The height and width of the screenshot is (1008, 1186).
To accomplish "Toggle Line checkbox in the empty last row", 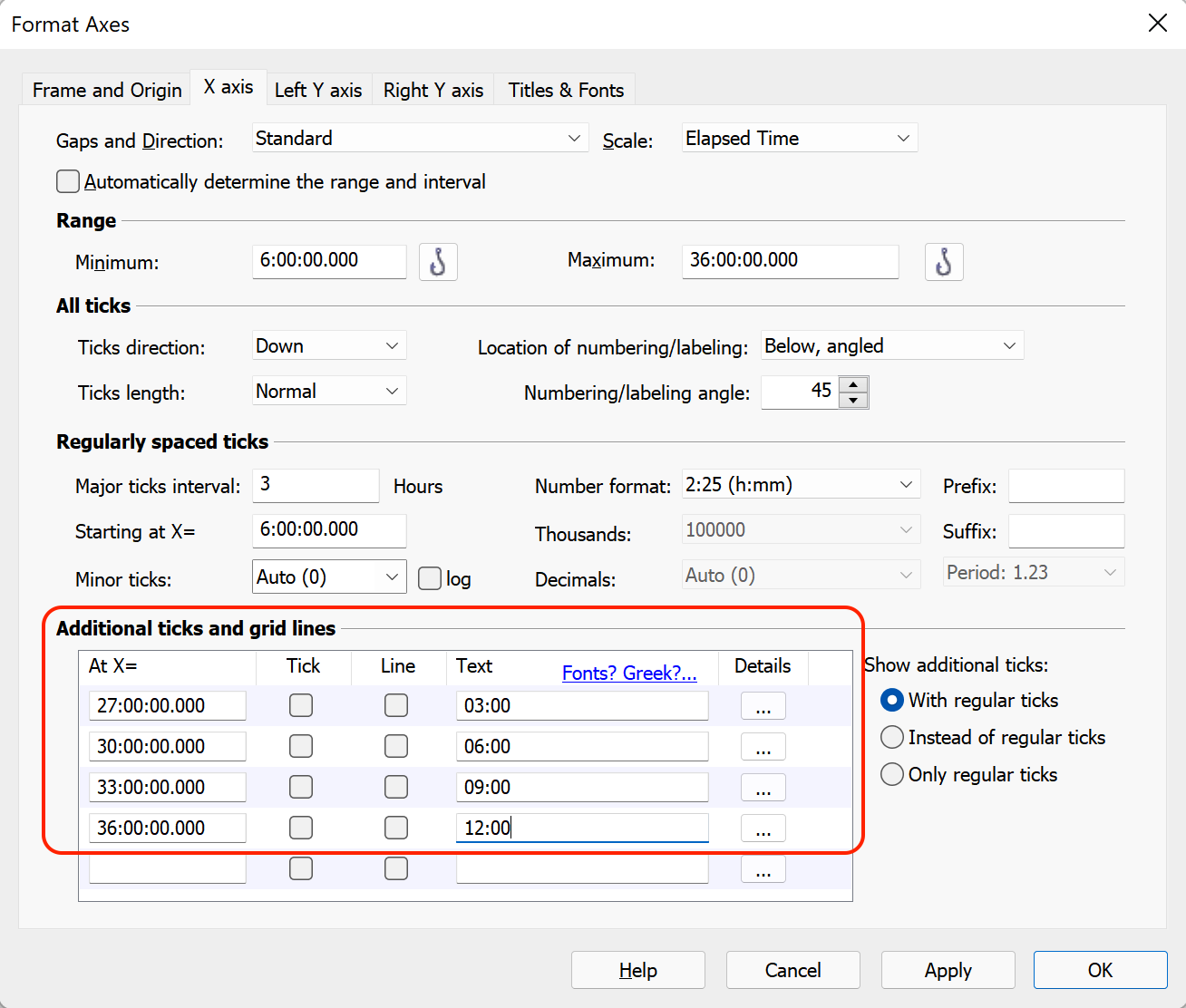I will pyautogui.click(x=396, y=868).
